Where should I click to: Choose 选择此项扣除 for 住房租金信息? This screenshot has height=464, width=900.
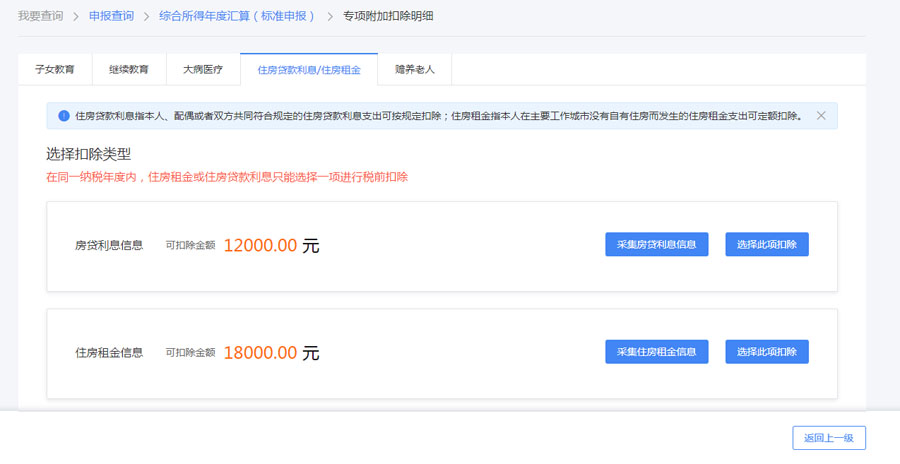click(x=766, y=352)
